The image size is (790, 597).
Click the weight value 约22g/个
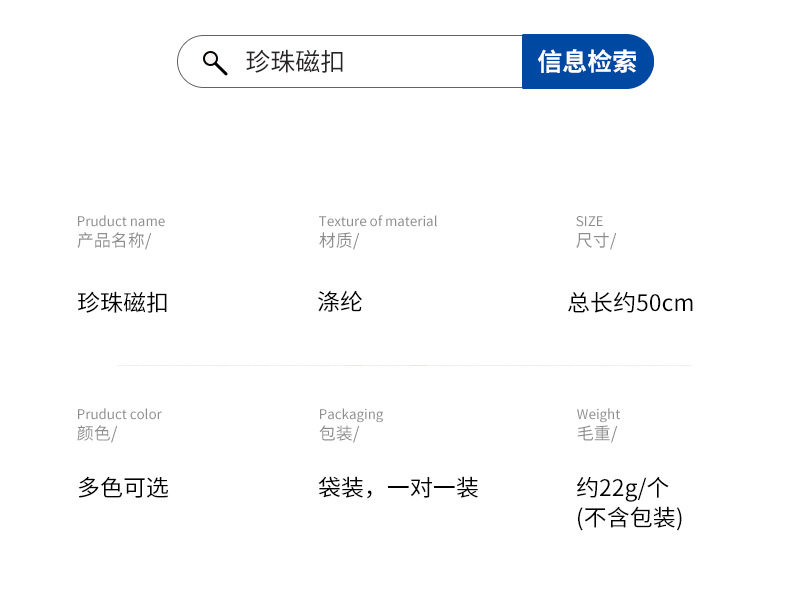(x=623, y=488)
